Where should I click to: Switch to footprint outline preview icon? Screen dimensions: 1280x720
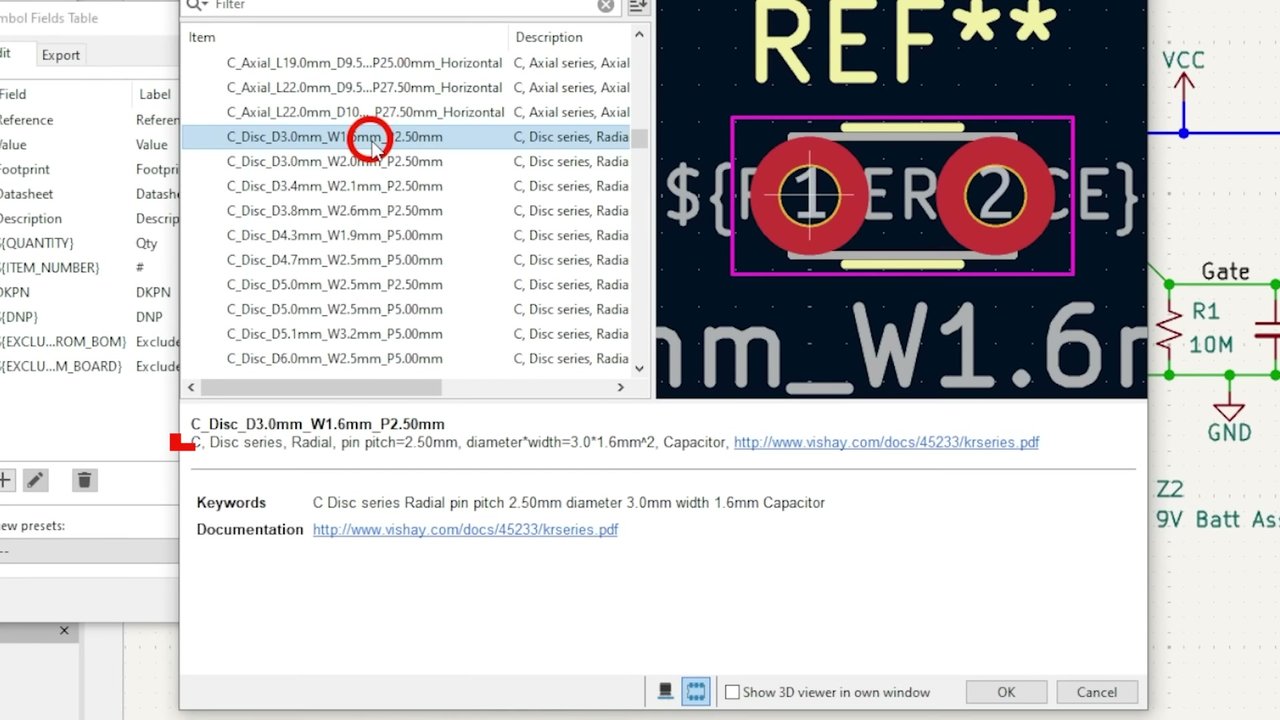[x=696, y=691]
